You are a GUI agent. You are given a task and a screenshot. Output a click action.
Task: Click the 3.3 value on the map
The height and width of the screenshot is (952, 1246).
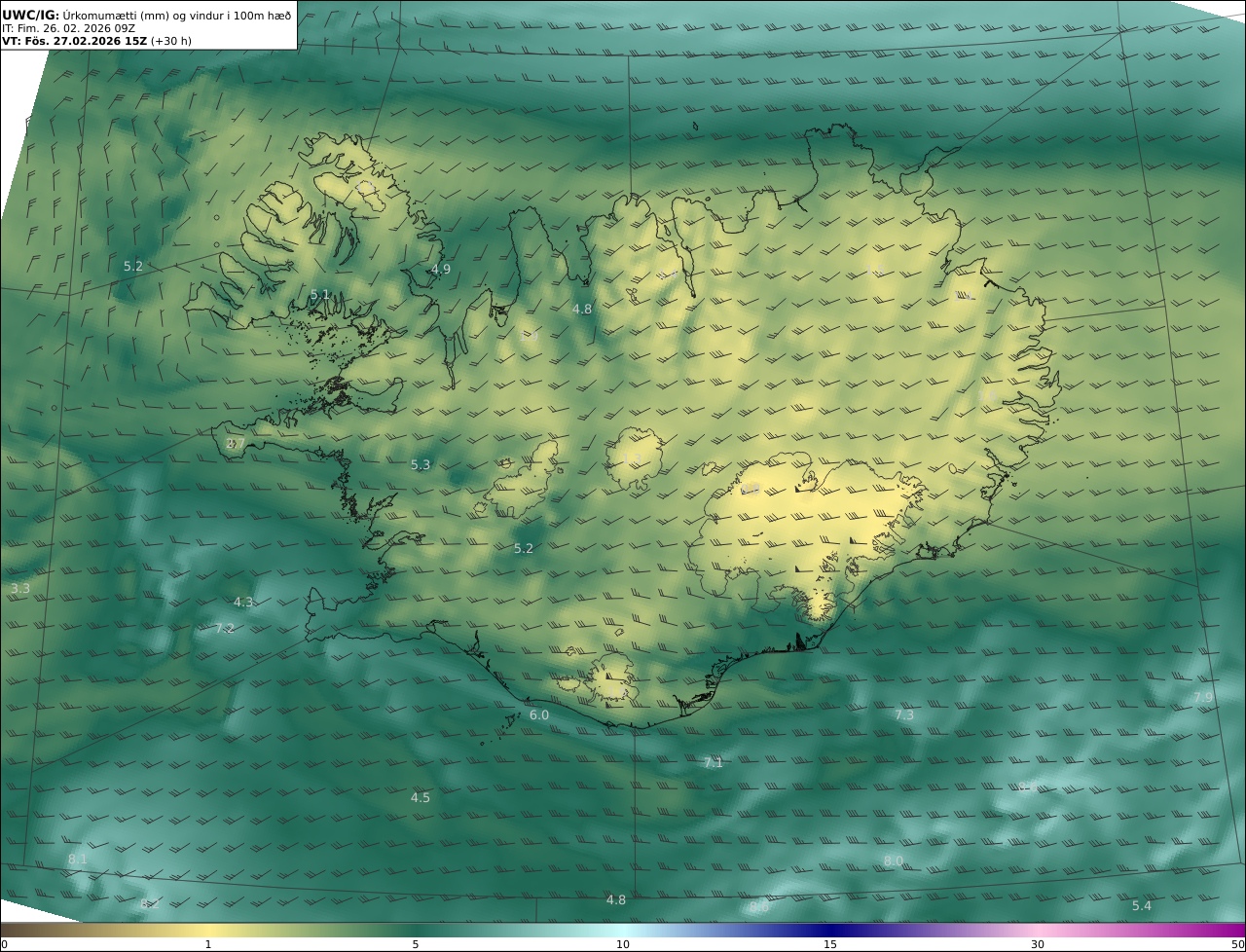coord(20,588)
